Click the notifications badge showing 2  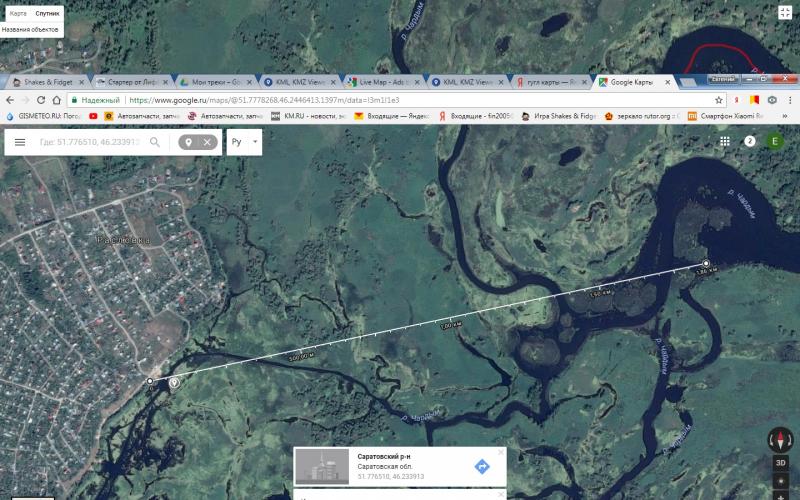(x=750, y=142)
